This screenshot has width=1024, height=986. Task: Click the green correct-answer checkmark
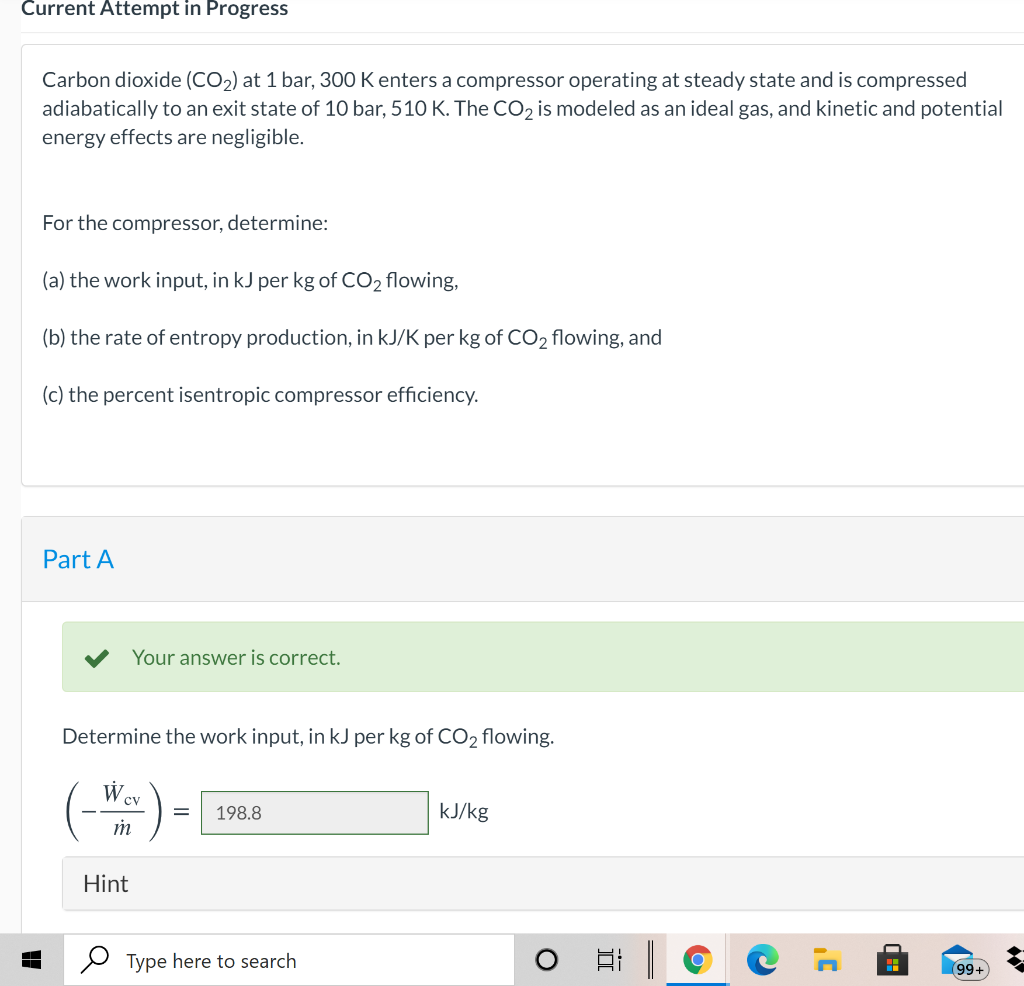pyautogui.click(x=96, y=657)
